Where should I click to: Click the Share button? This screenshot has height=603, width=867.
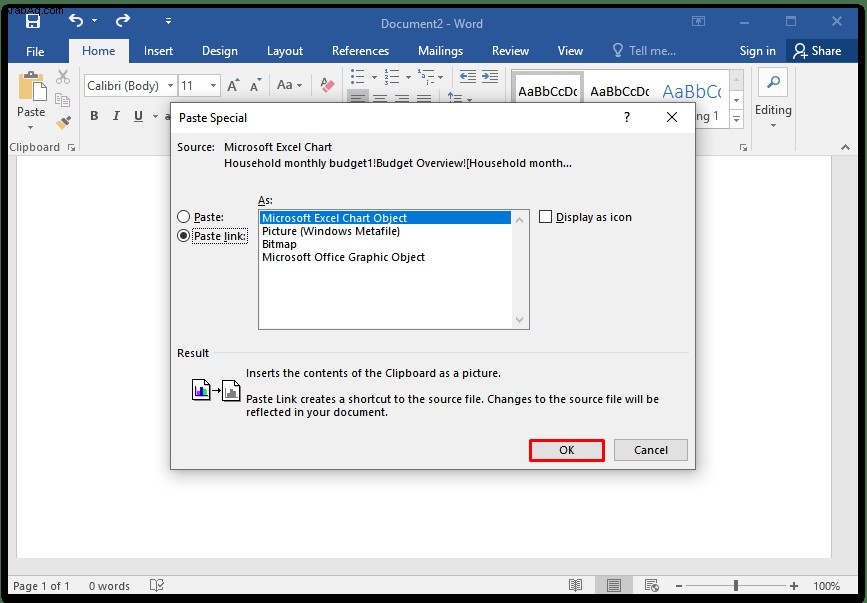click(817, 51)
